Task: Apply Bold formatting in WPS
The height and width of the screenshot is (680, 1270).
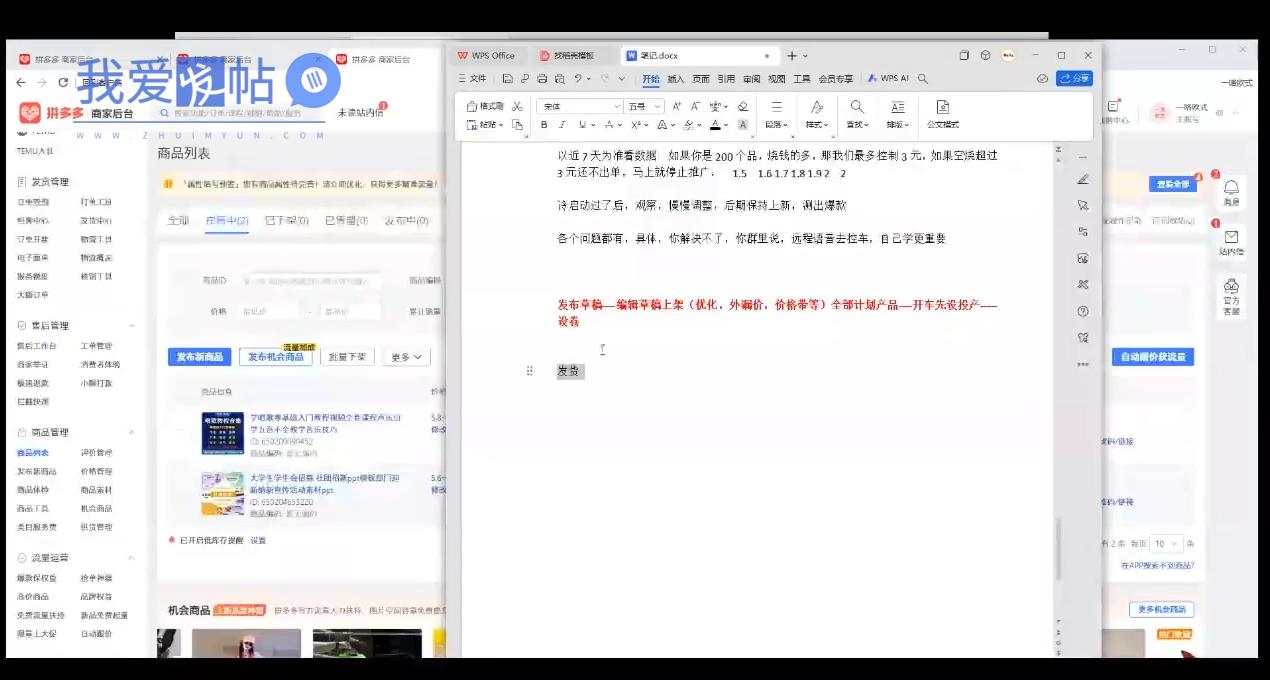Action: tap(544, 125)
